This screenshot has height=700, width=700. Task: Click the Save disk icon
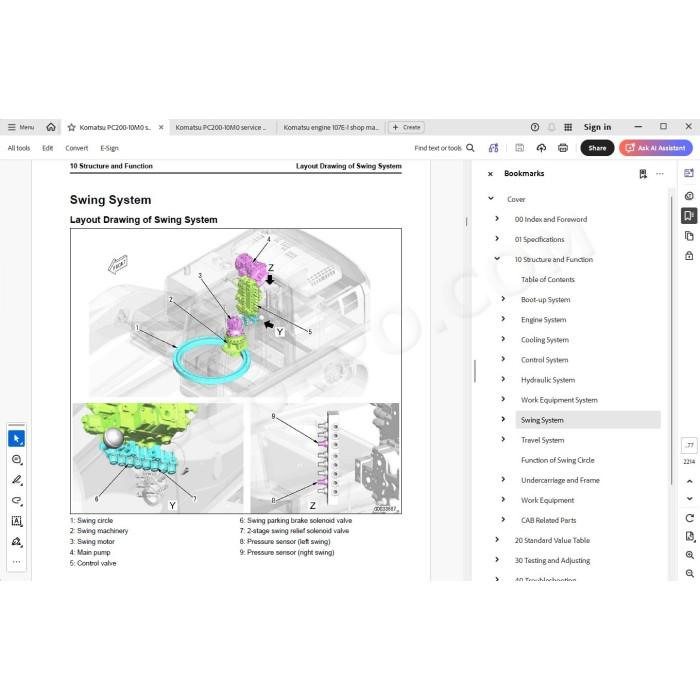coord(519,148)
